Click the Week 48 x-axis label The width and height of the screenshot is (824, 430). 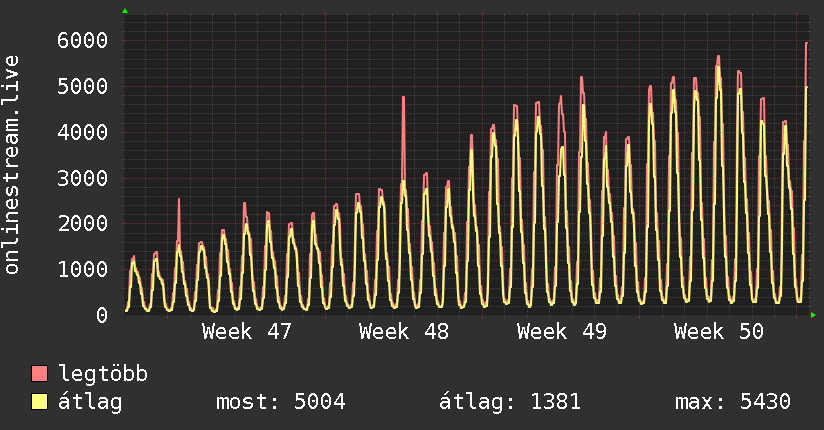click(403, 331)
